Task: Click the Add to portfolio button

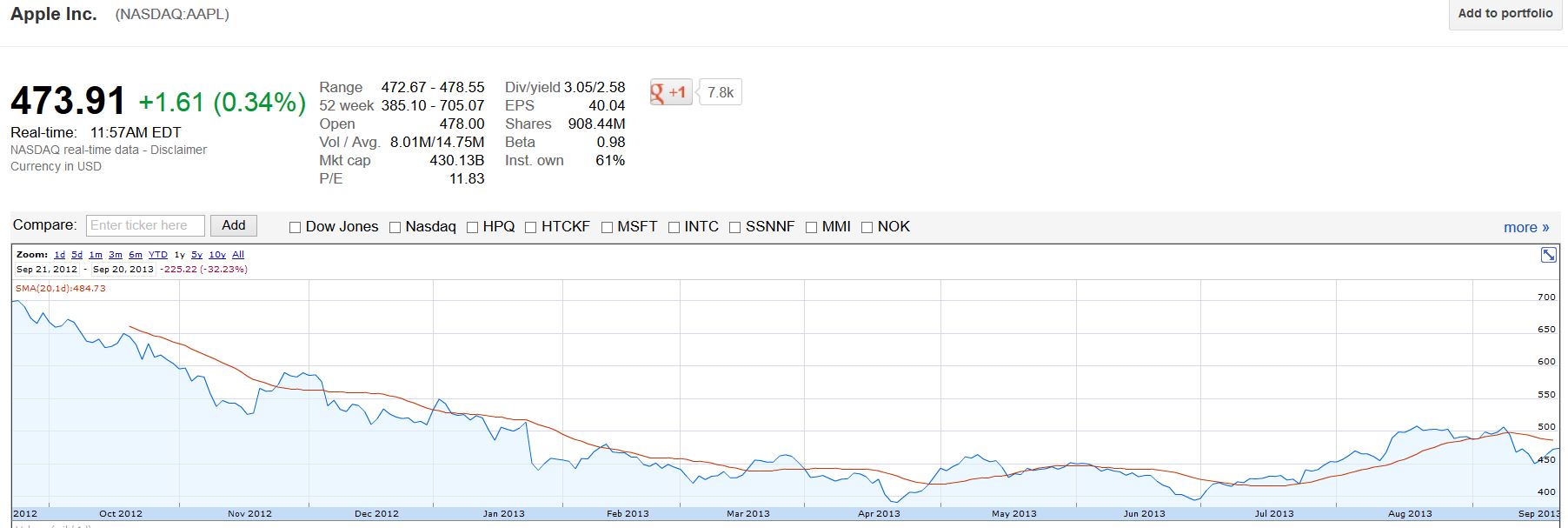Action: pos(1505,13)
